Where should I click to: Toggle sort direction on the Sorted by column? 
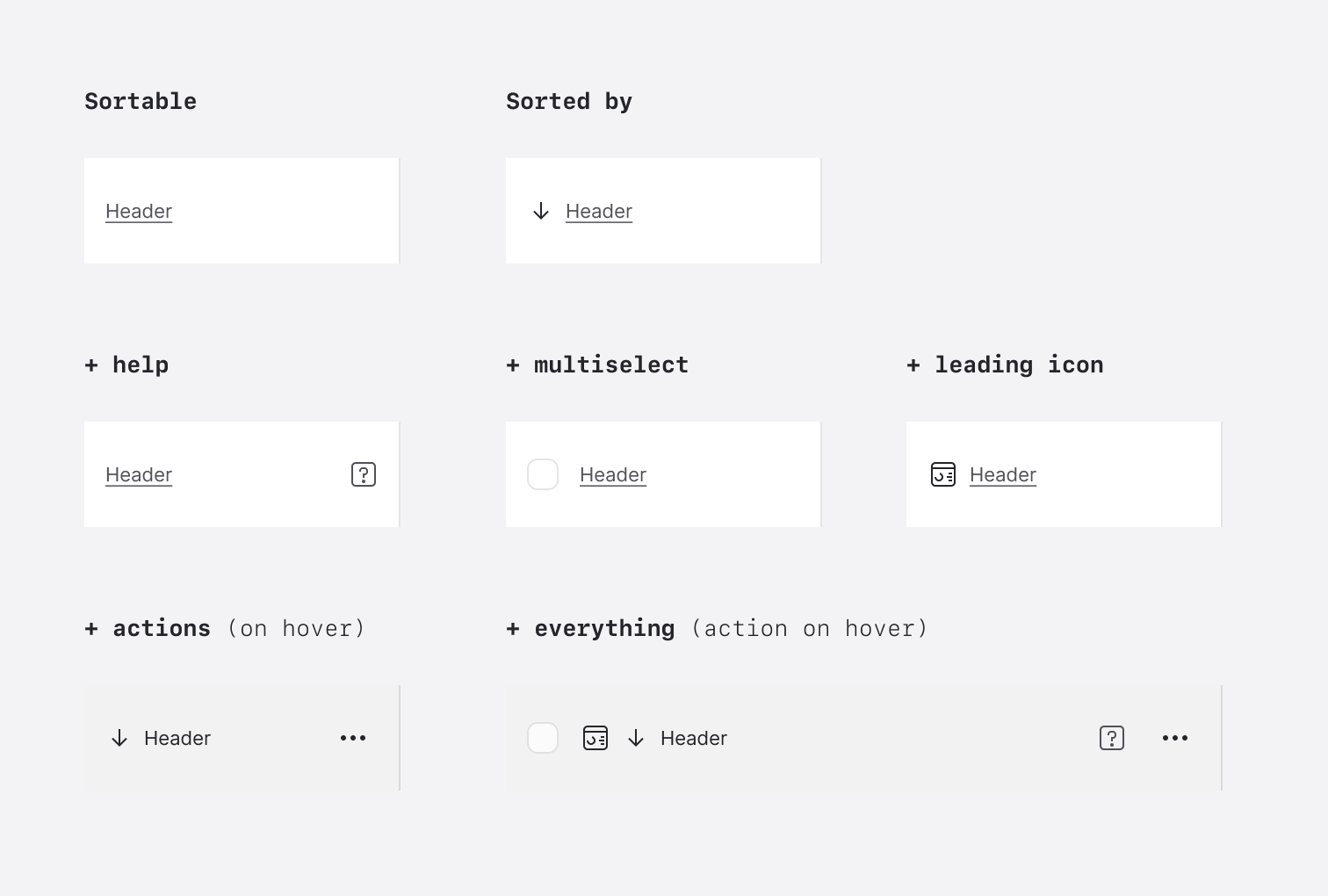[541, 211]
